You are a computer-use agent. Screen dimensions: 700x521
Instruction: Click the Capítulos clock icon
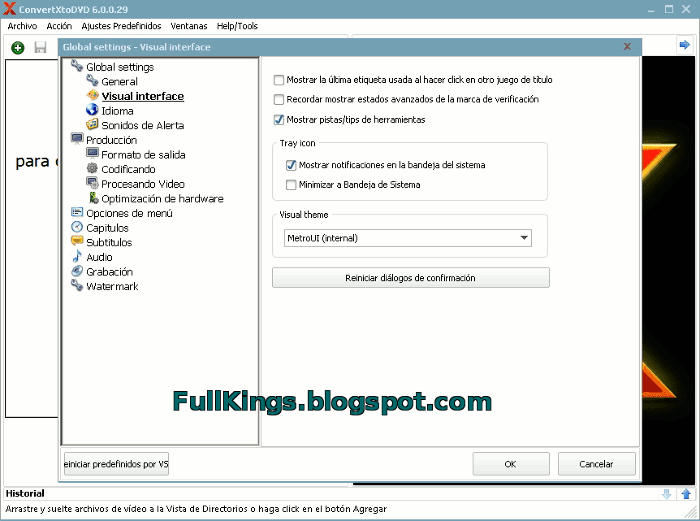77,227
